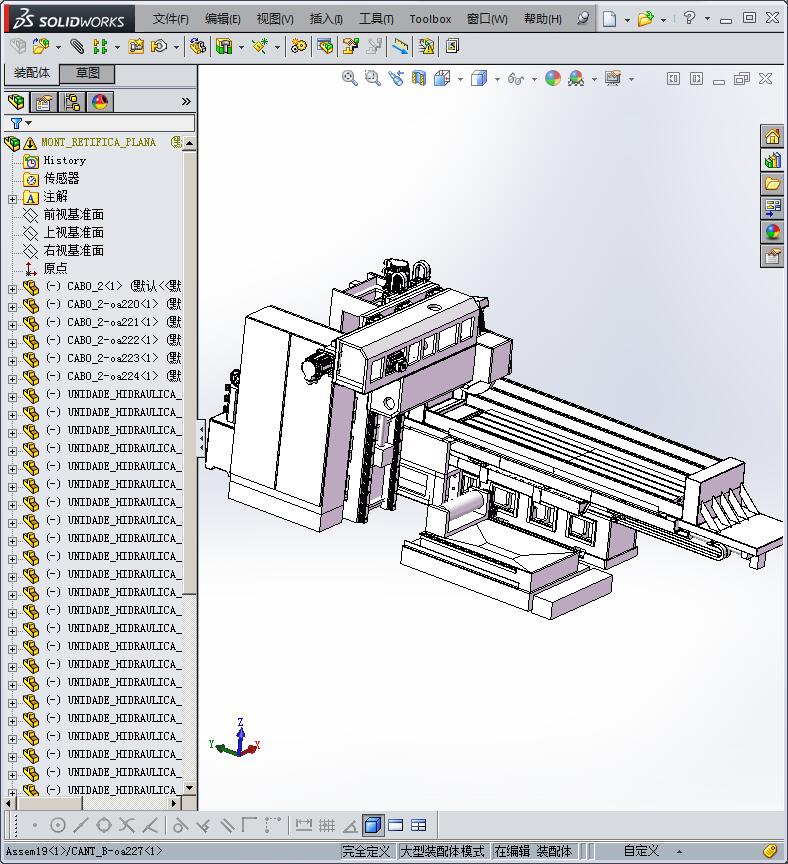This screenshot has height=864, width=788.
Task: Switch to the 草图 tab
Action: click(x=87, y=73)
